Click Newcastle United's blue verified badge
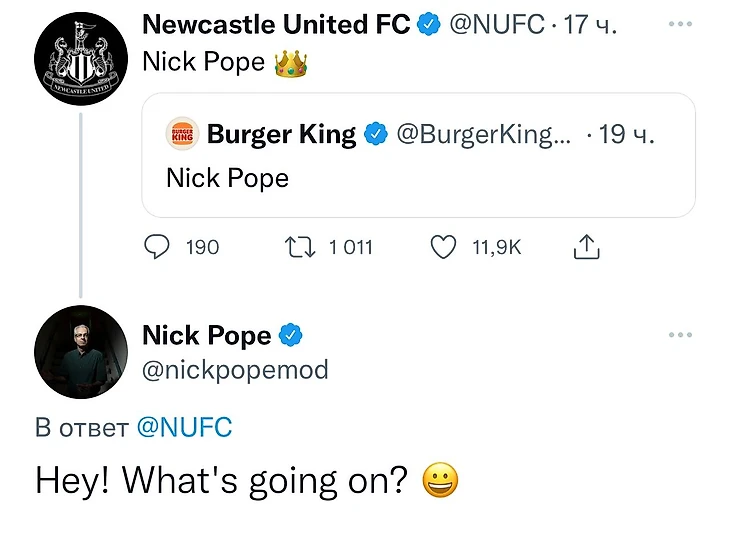Viewport: 730px width, 540px height. point(428,24)
